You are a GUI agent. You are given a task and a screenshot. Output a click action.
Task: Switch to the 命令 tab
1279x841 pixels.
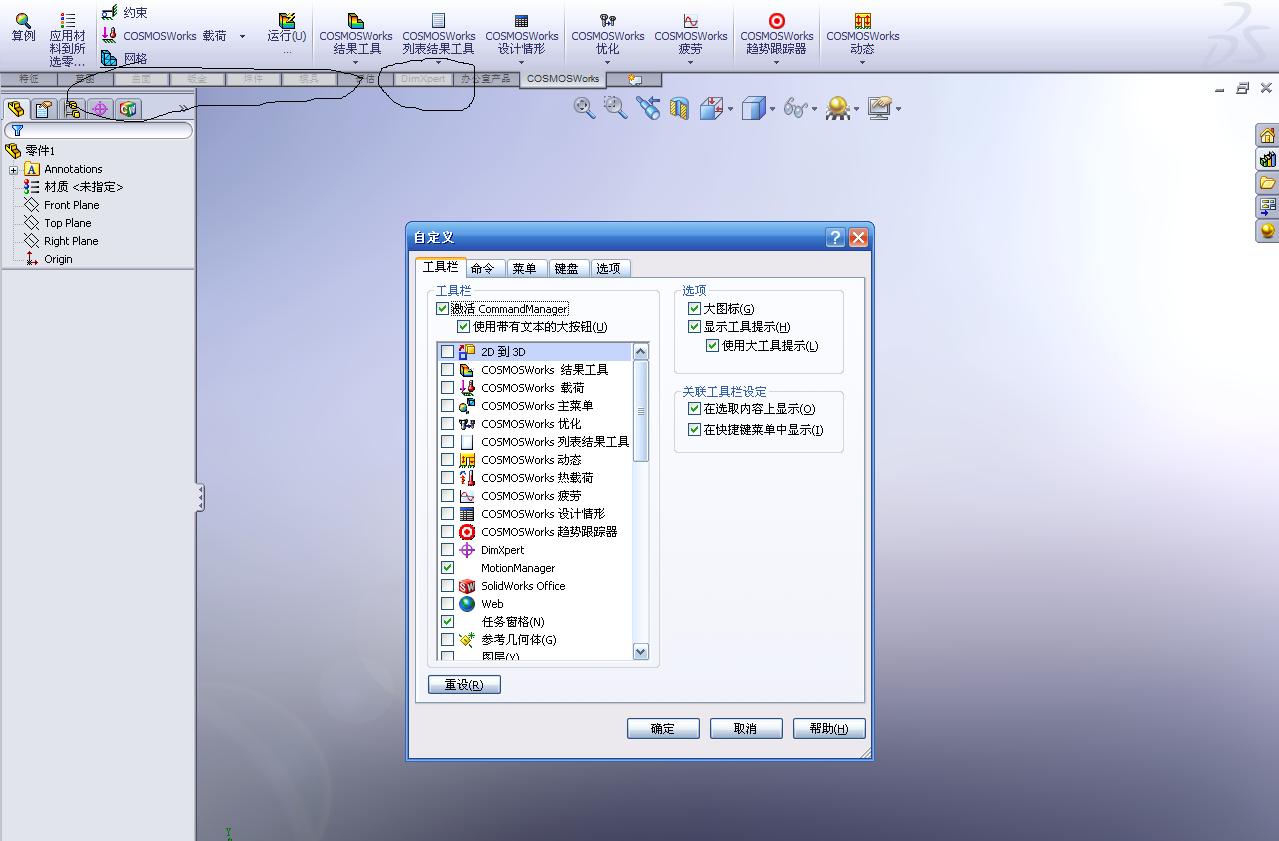click(x=483, y=268)
